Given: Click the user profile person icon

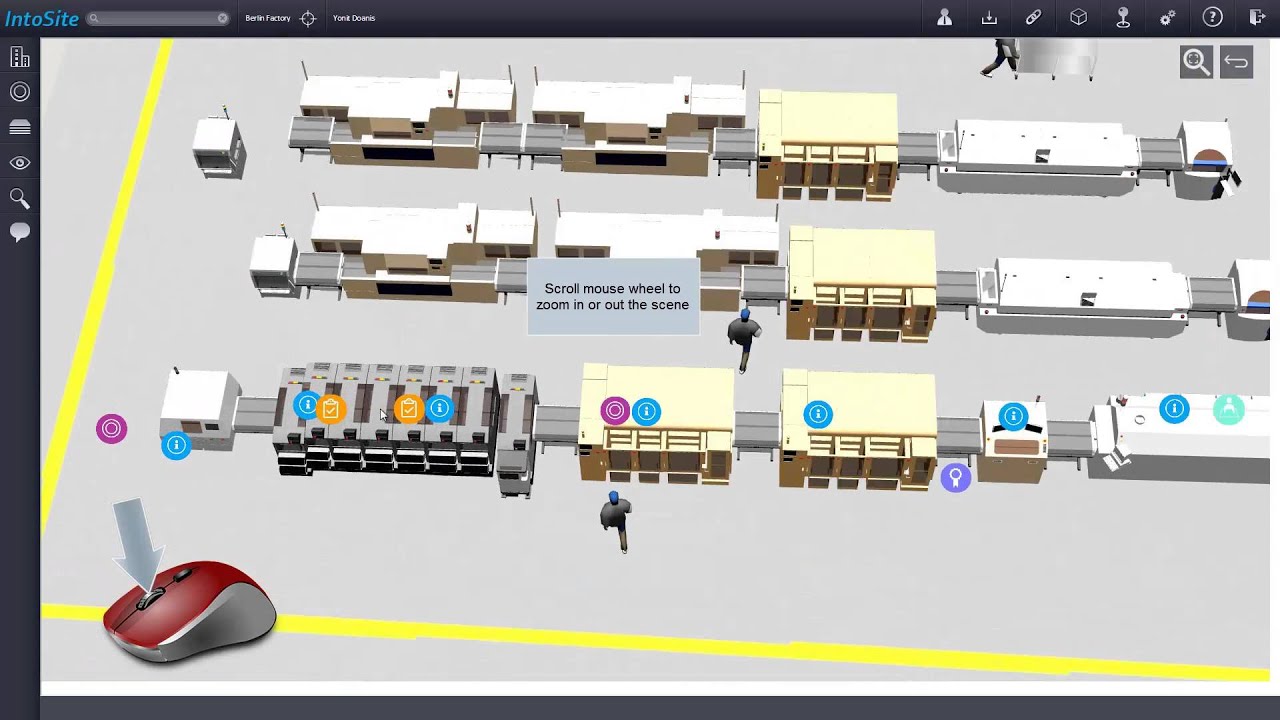Looking at the screenshot, I should (x=944, y=18).
